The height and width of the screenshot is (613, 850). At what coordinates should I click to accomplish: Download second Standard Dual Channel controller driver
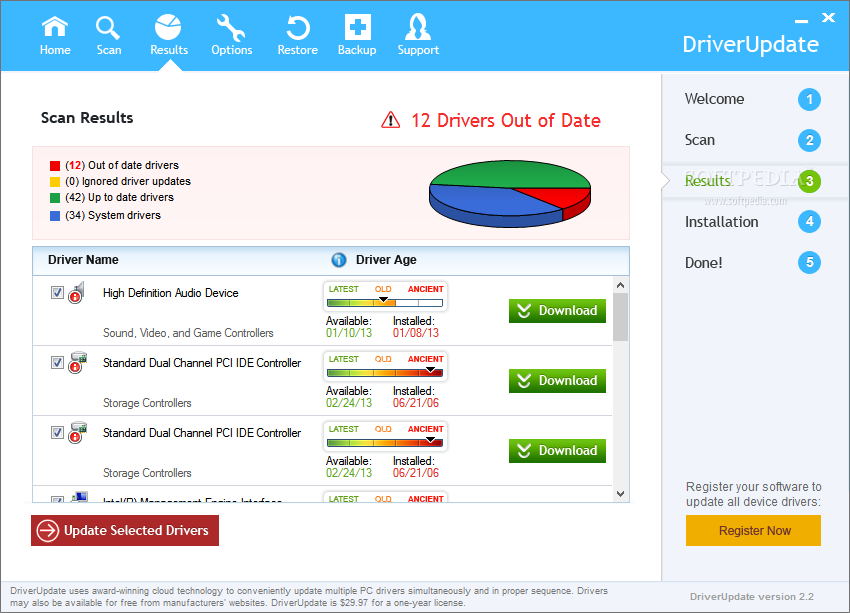(557, 450)
